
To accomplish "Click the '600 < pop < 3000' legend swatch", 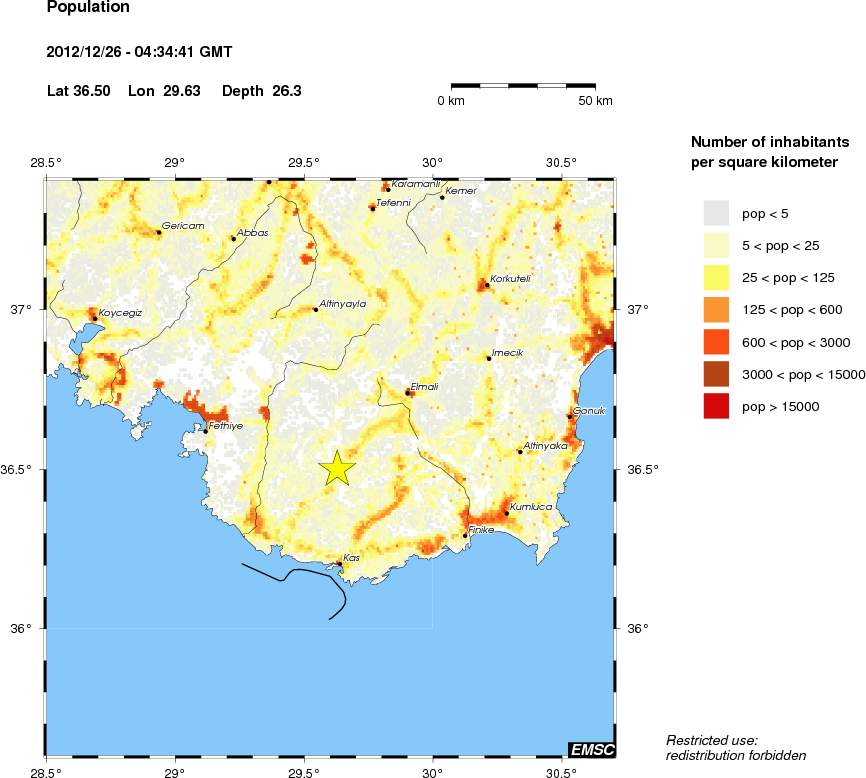I will pyautogui.click(x=716, y=342).
